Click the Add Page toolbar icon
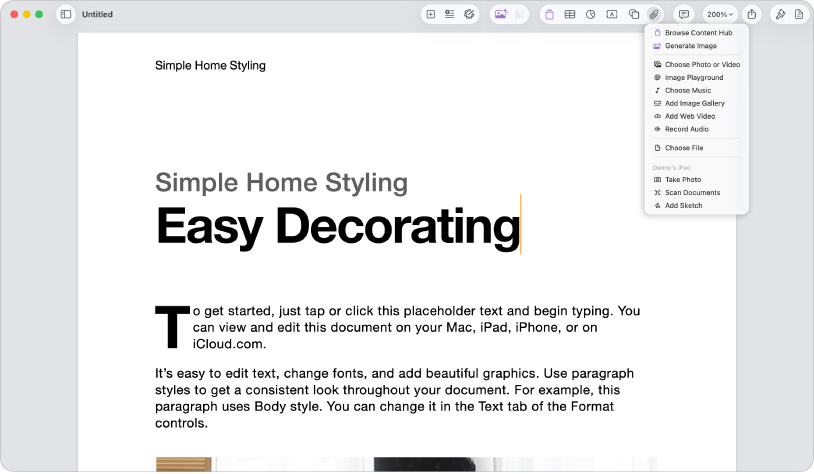This screenshot has height=474, width=814. [x=431, y=15]
